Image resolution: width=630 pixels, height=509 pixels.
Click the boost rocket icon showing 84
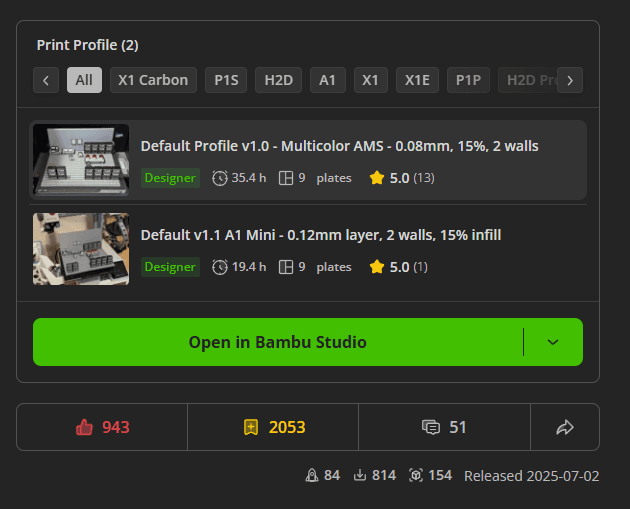coord(312,475)
